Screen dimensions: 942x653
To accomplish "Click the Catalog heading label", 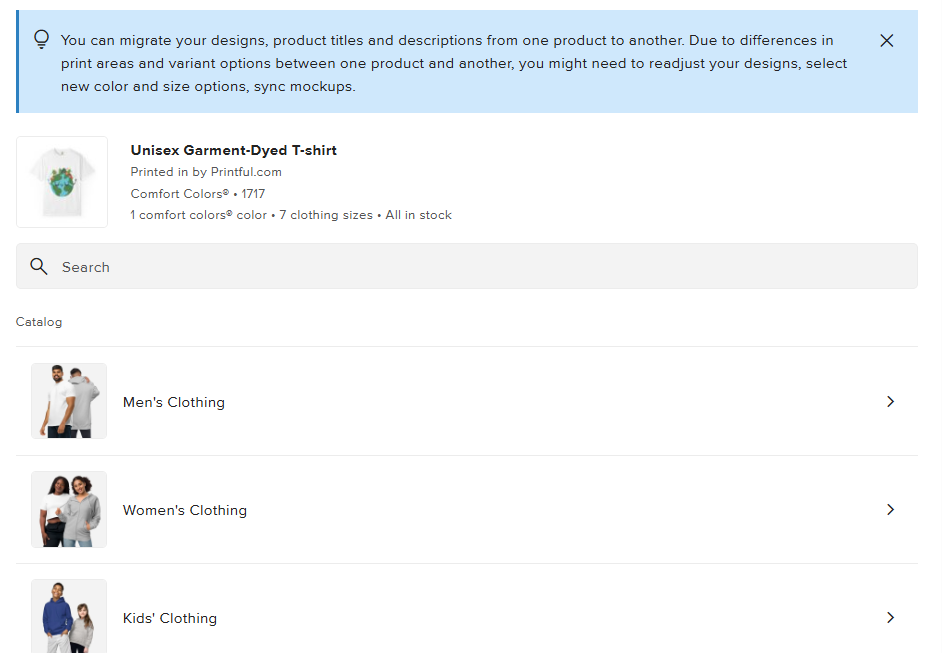I will 39,322.
